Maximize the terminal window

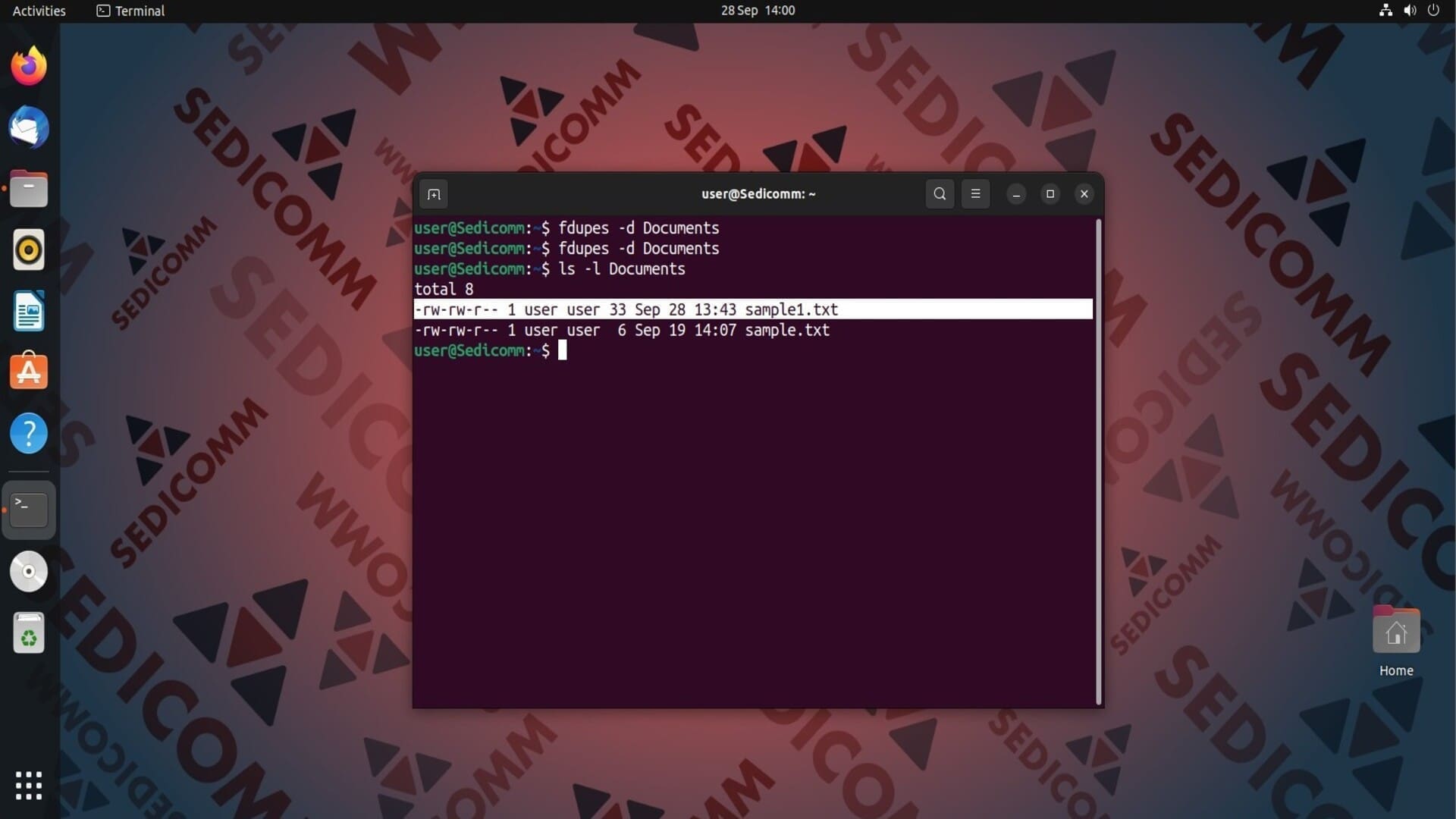[x=1050, y=194]
